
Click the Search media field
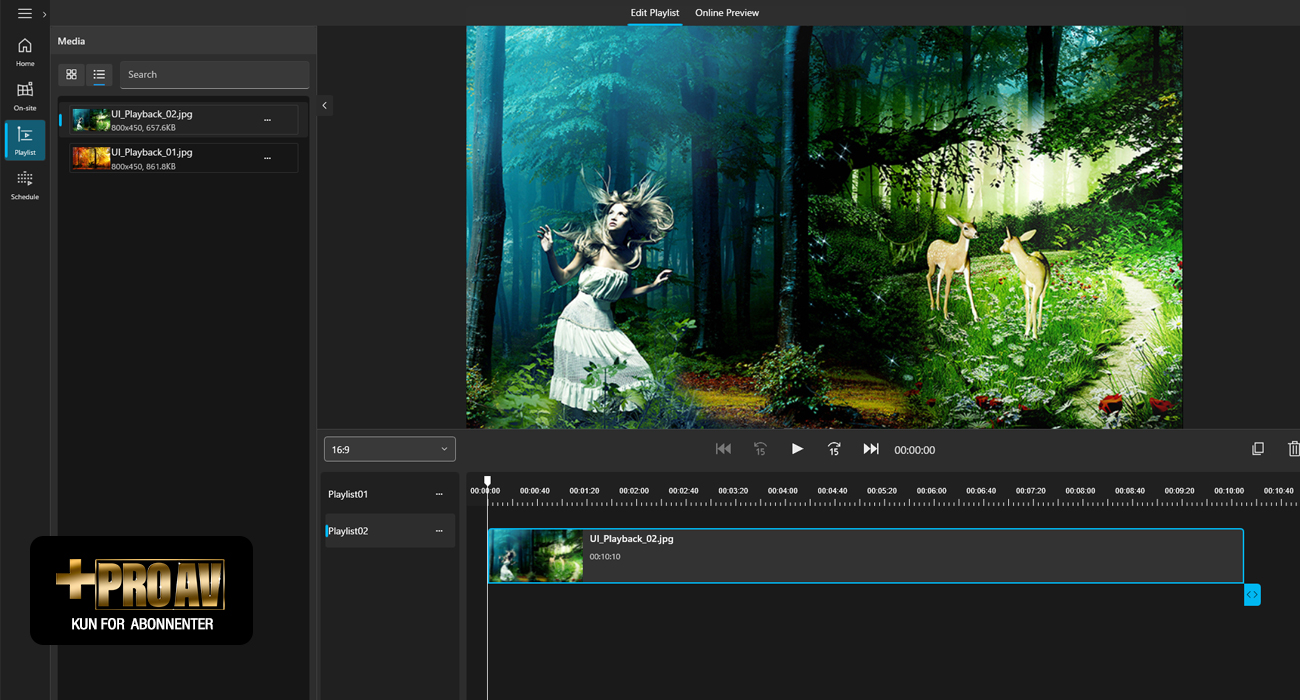tap(214, 75)
